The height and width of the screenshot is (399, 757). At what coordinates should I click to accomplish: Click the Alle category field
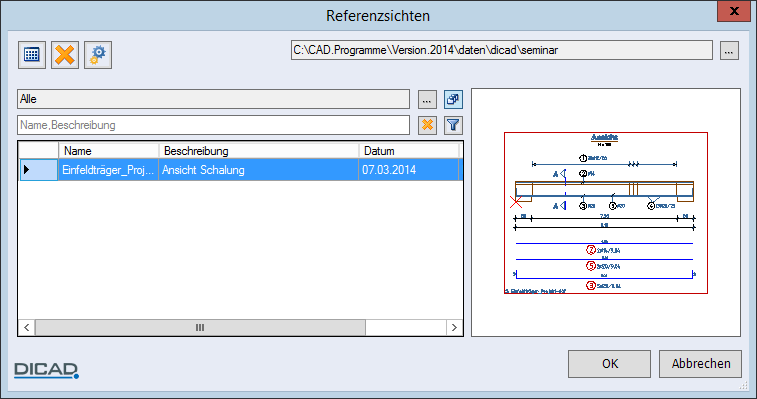tap(213, 99)
